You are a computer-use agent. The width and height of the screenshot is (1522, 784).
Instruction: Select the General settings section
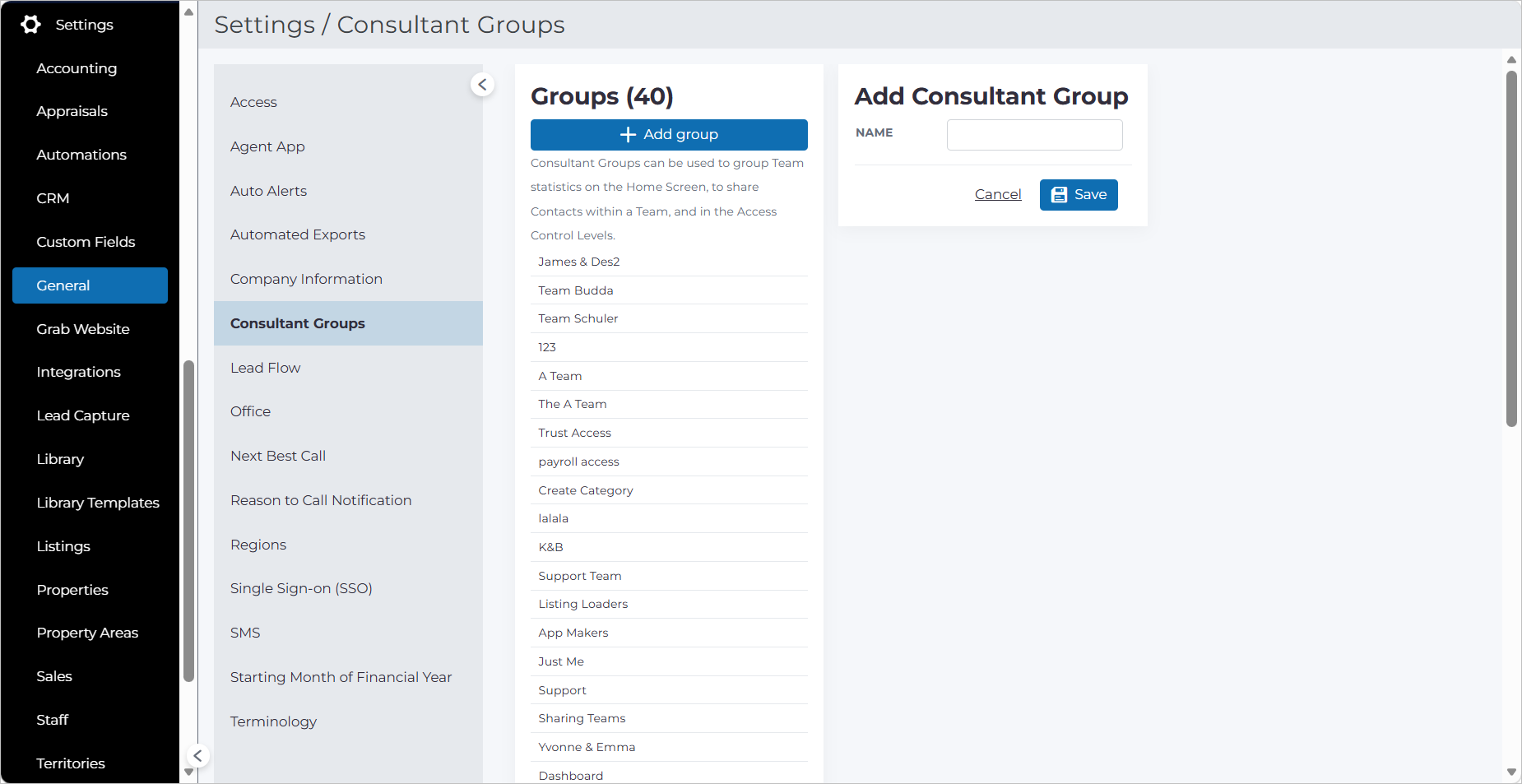click(90, 285)
